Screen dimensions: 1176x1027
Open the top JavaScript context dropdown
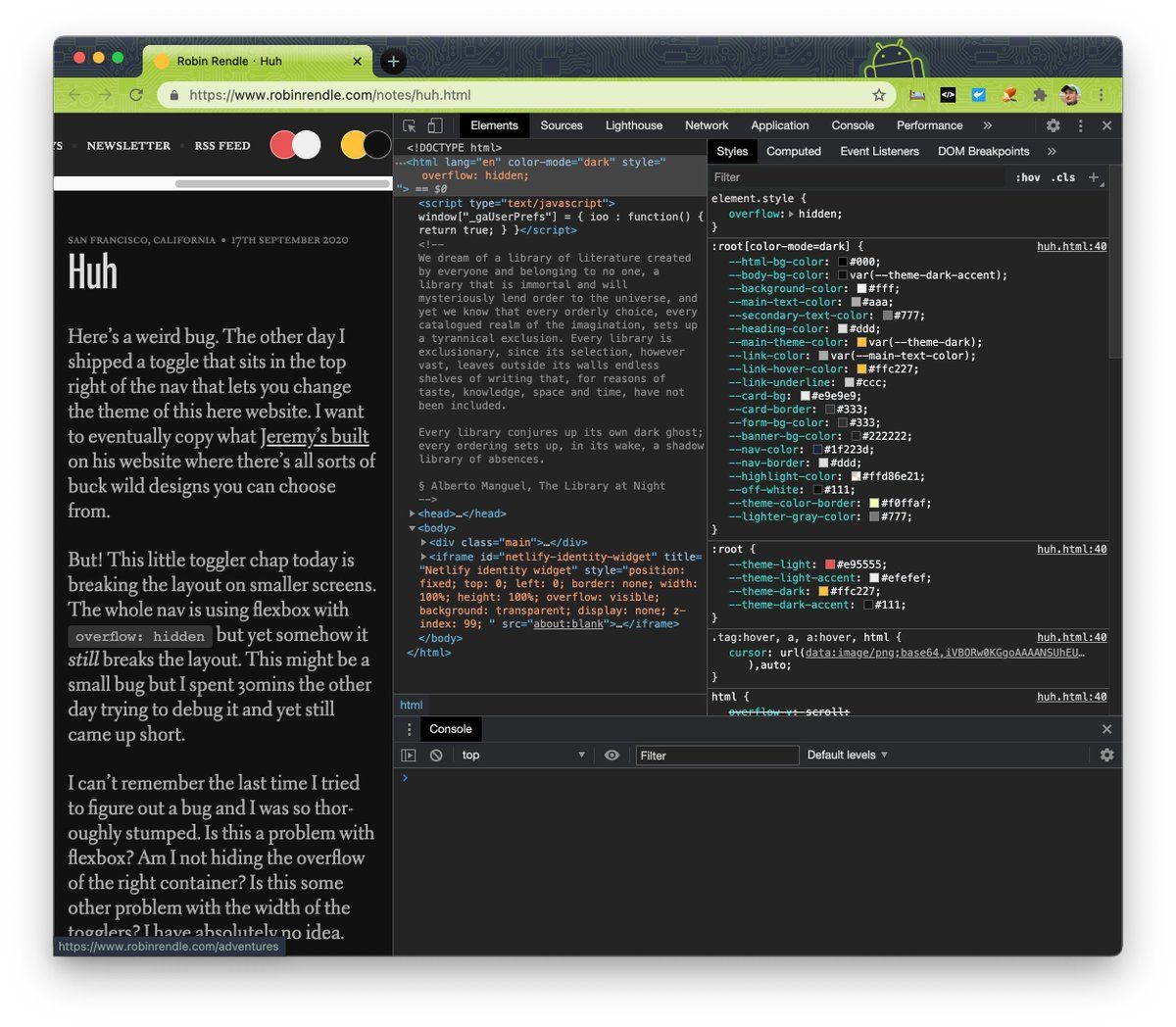[523, 756]
